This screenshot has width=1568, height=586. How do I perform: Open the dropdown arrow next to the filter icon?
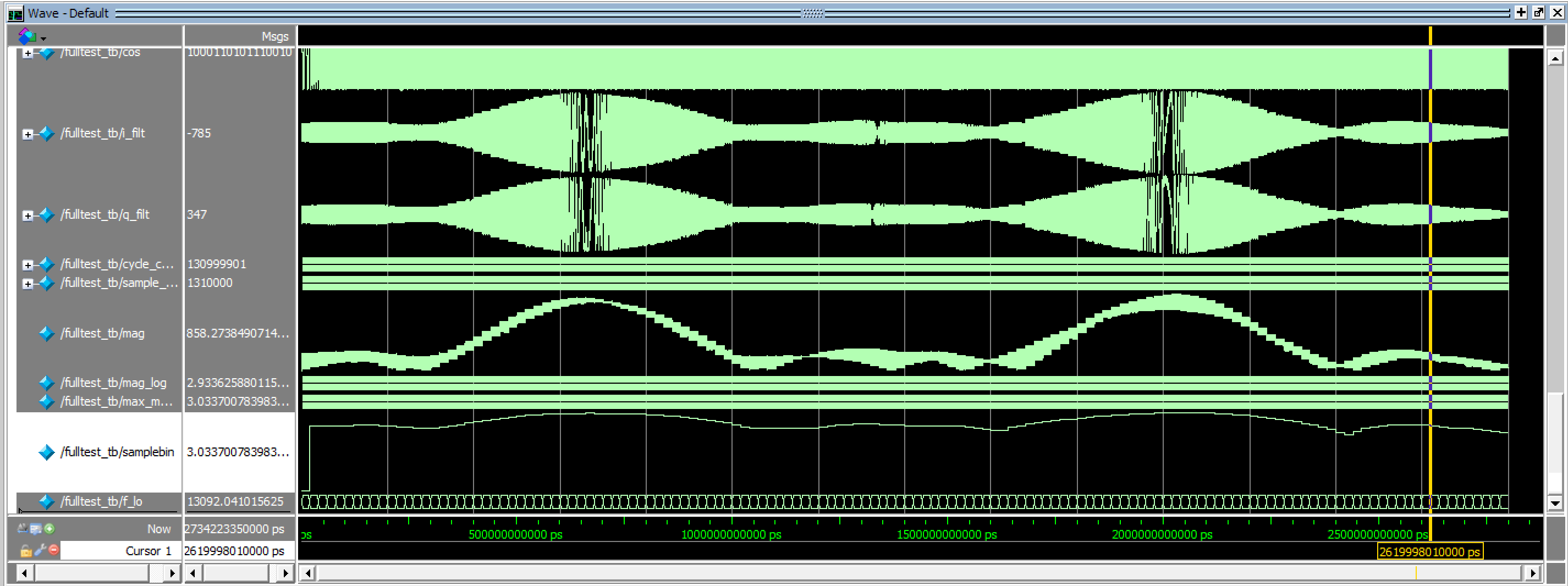click(x=43, y=39)
